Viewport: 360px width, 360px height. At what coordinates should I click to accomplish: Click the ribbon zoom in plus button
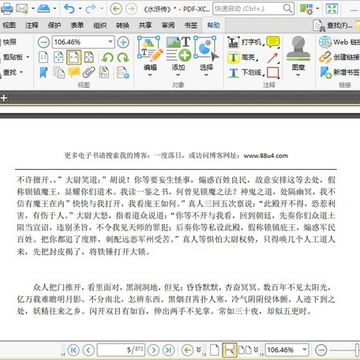(123, 42)
